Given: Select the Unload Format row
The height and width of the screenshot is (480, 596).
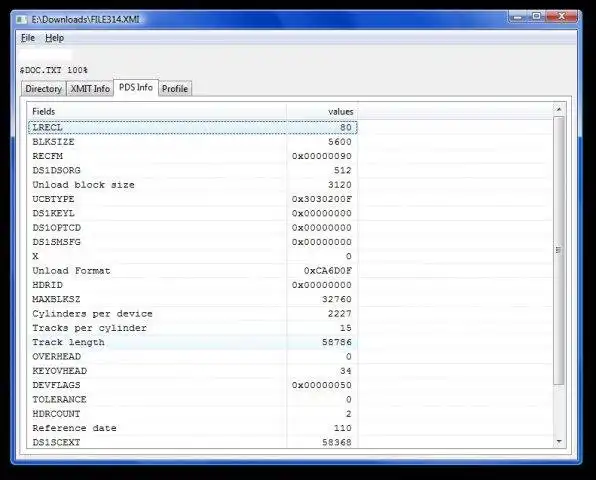Looking at the screenshot, I should [x=193, y=271].
